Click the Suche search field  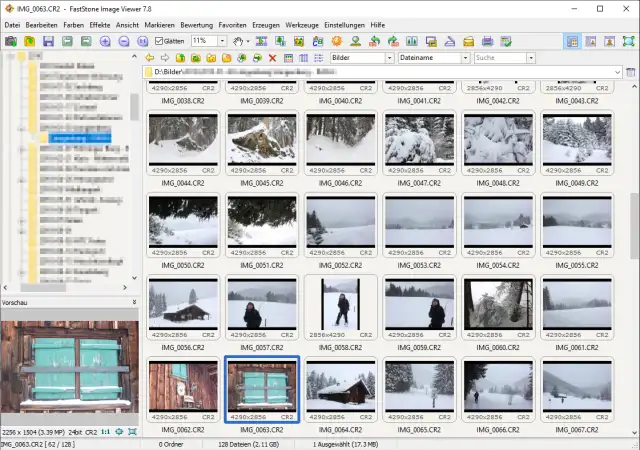click(x=500, y=58)
